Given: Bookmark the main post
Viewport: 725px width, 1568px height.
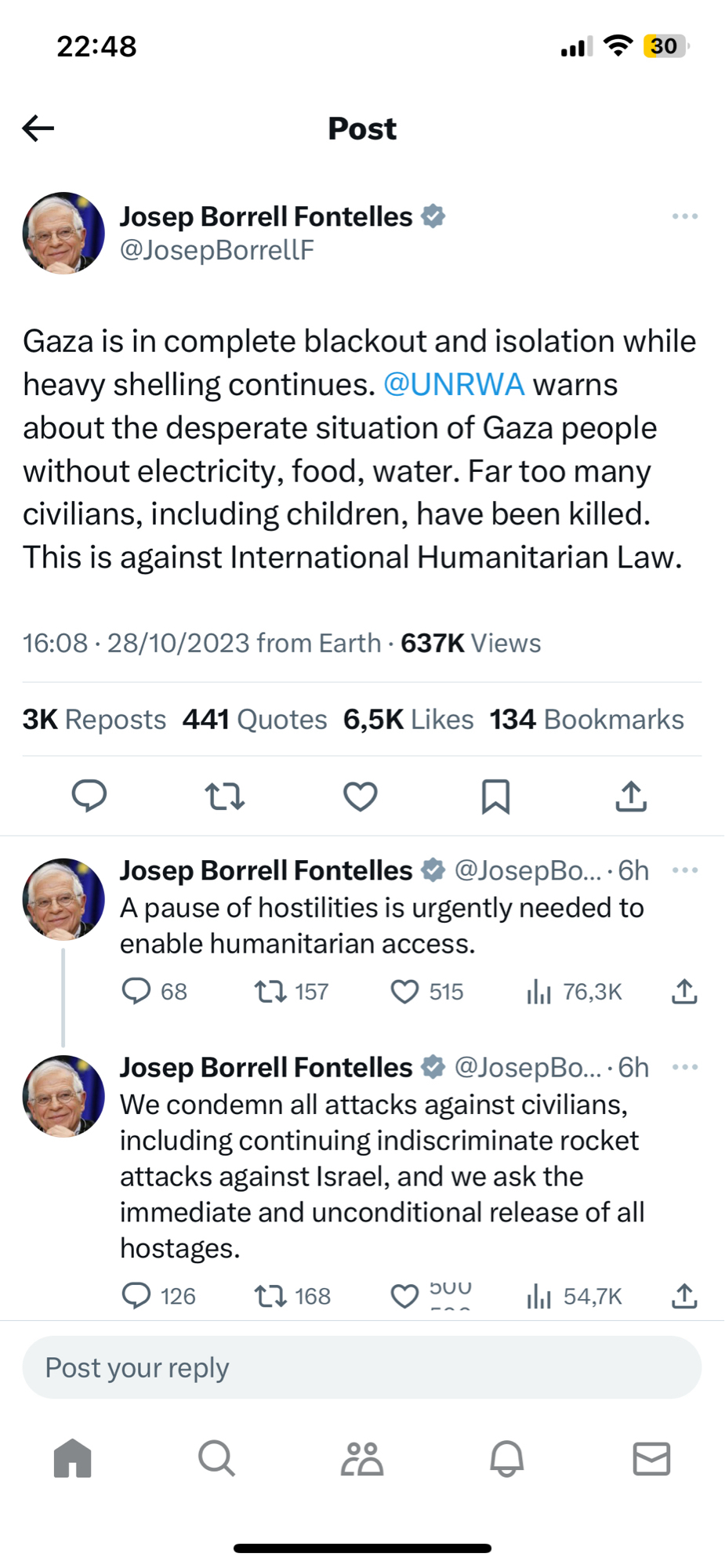Looking at the screenshot, I should pos(495,797).
